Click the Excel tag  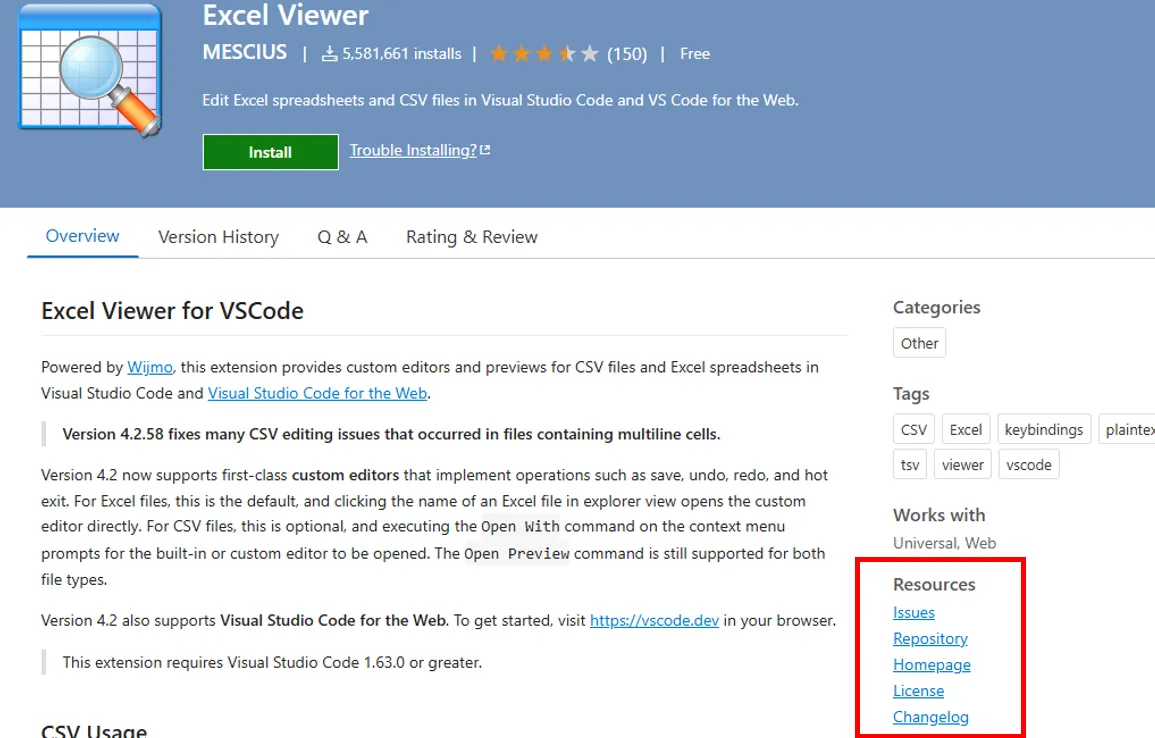966,429
